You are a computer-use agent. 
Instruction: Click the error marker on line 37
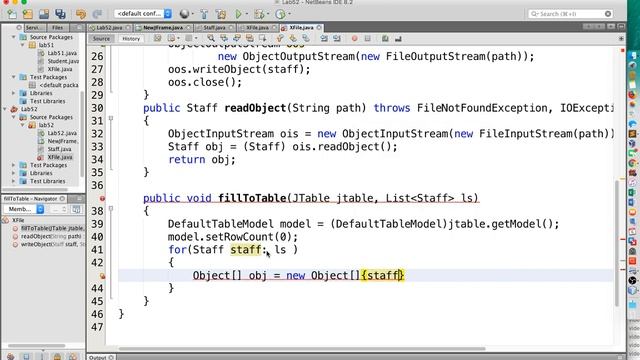(102, 198)
